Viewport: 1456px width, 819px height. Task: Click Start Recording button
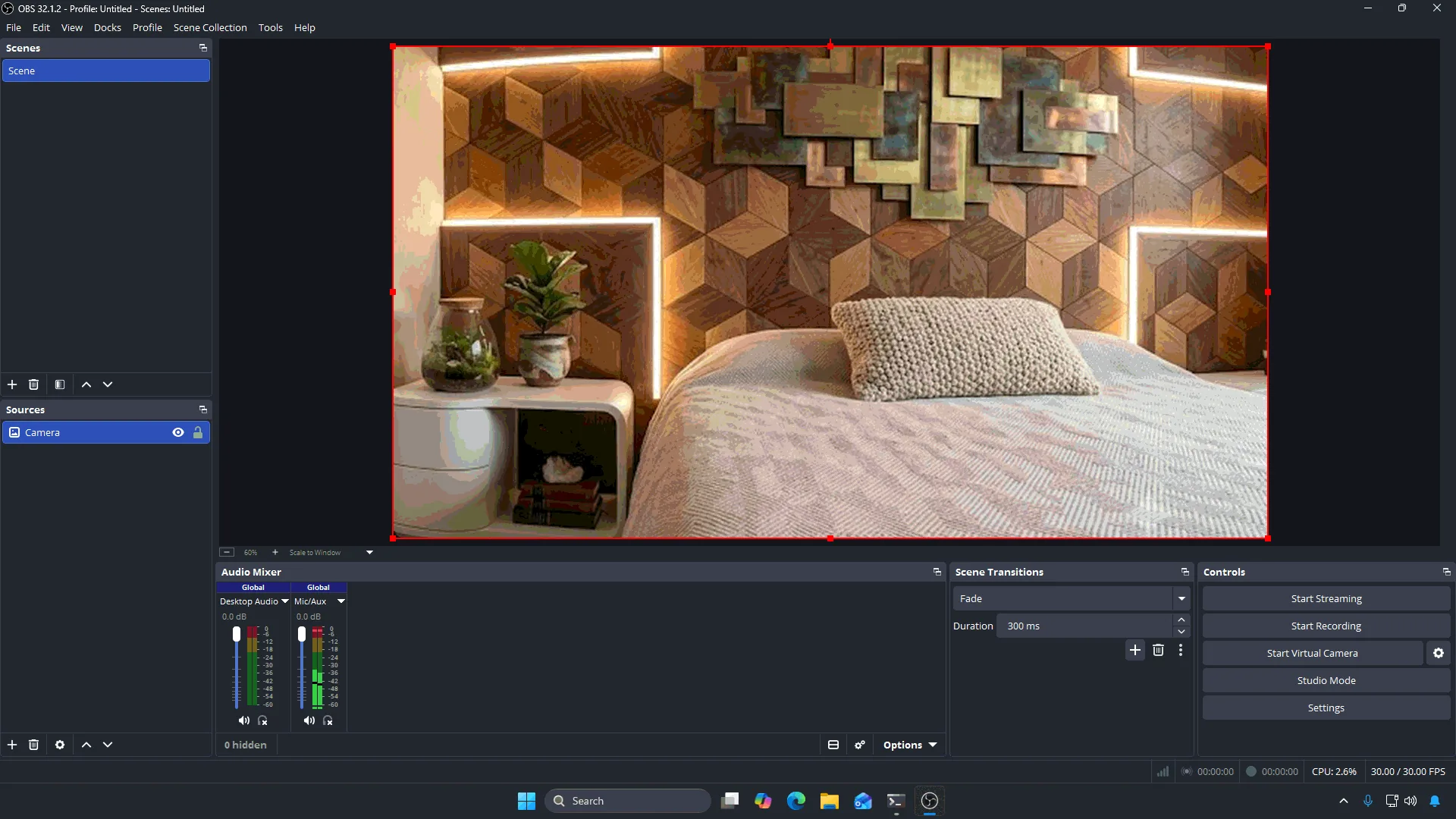point(1326,626)
